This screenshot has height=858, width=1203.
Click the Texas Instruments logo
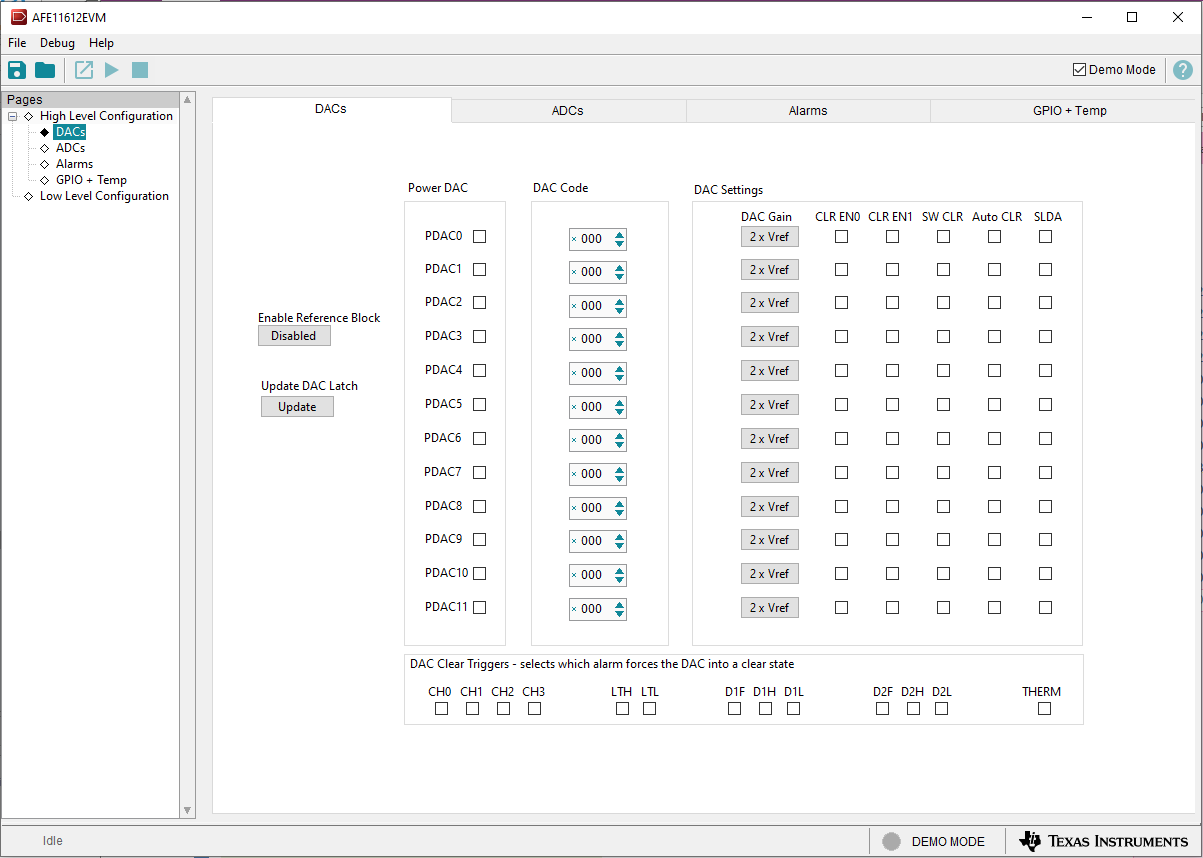(1103, 841)
